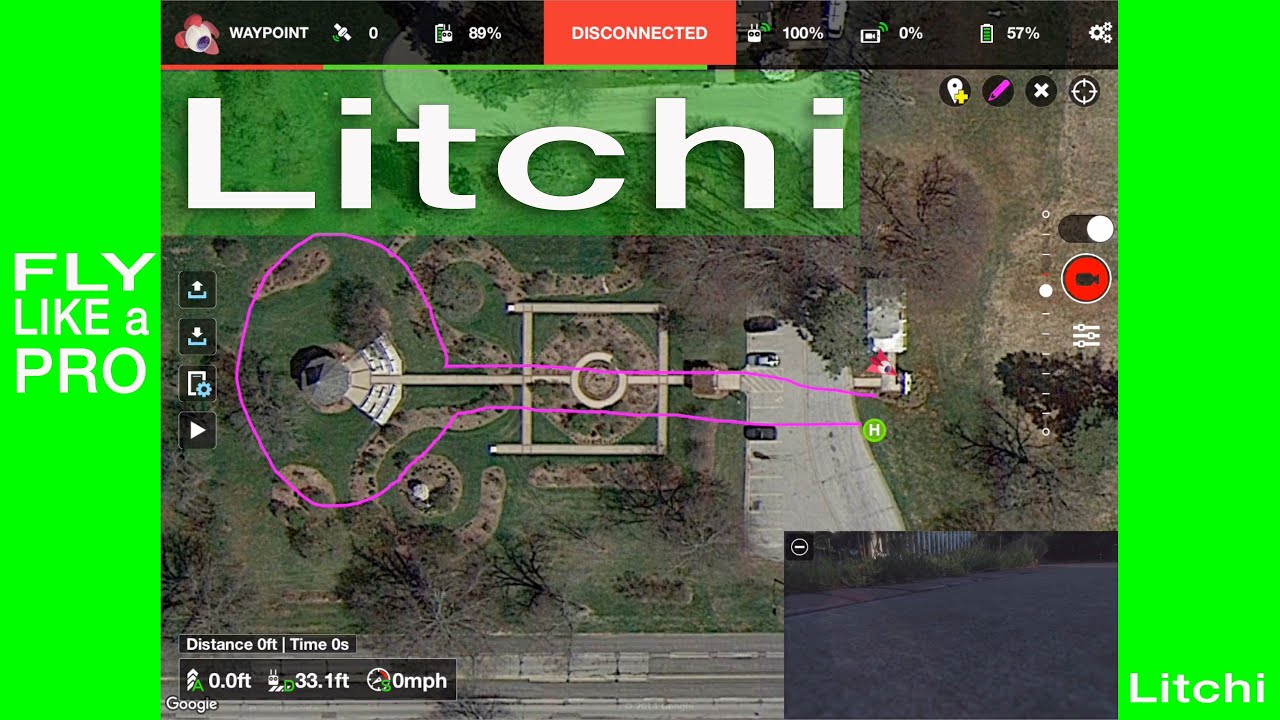Minimize the camera preview with minus icon

(799, 547)
